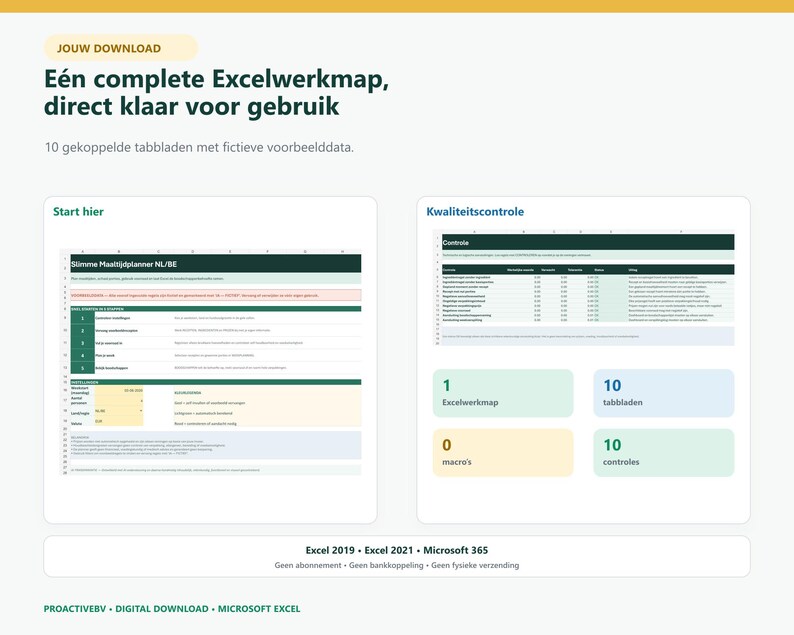Click the 'Excel 2019' compatibility text
This screenshot has height=635, width=794.
(330, 550)
